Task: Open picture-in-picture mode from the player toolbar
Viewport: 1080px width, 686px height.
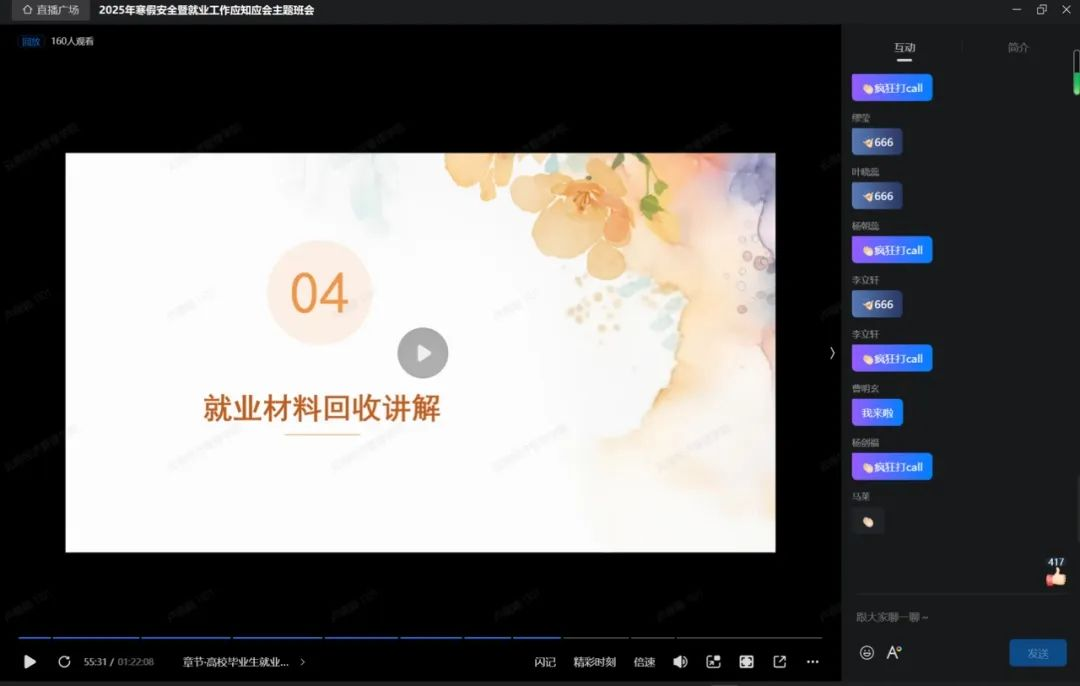Action: point(713,662)
